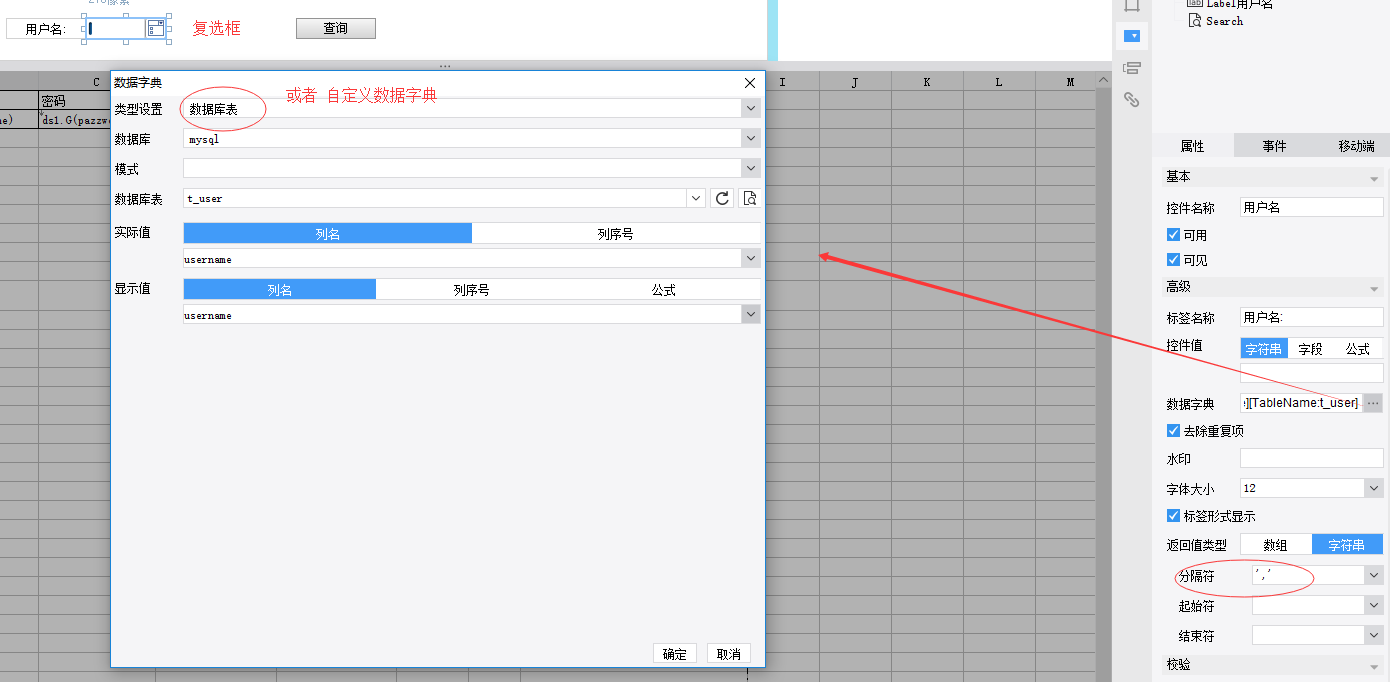This screenshot has width=1390, height=682.
Task: Open the blue dropdown widget icon in sidebar
Action: (x=1132, y=36)
